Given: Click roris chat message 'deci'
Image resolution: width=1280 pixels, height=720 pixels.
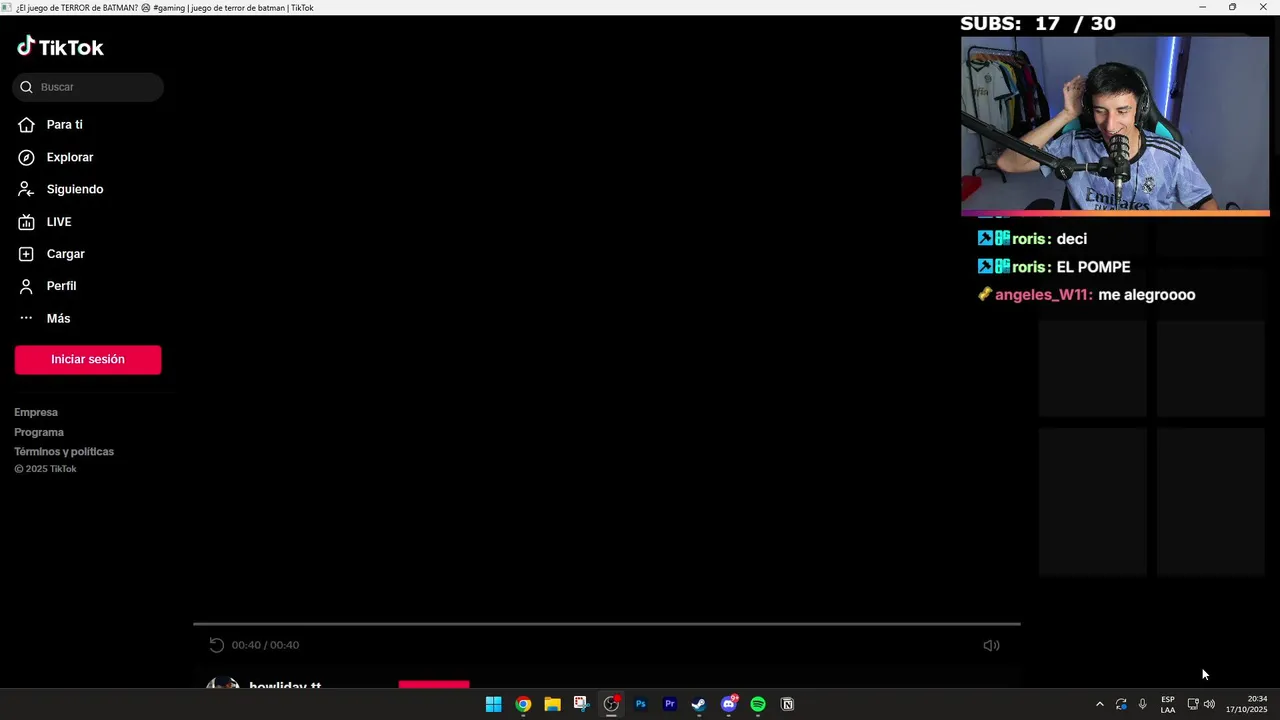Looking at the screenshot, I should tap(1071, 239).
